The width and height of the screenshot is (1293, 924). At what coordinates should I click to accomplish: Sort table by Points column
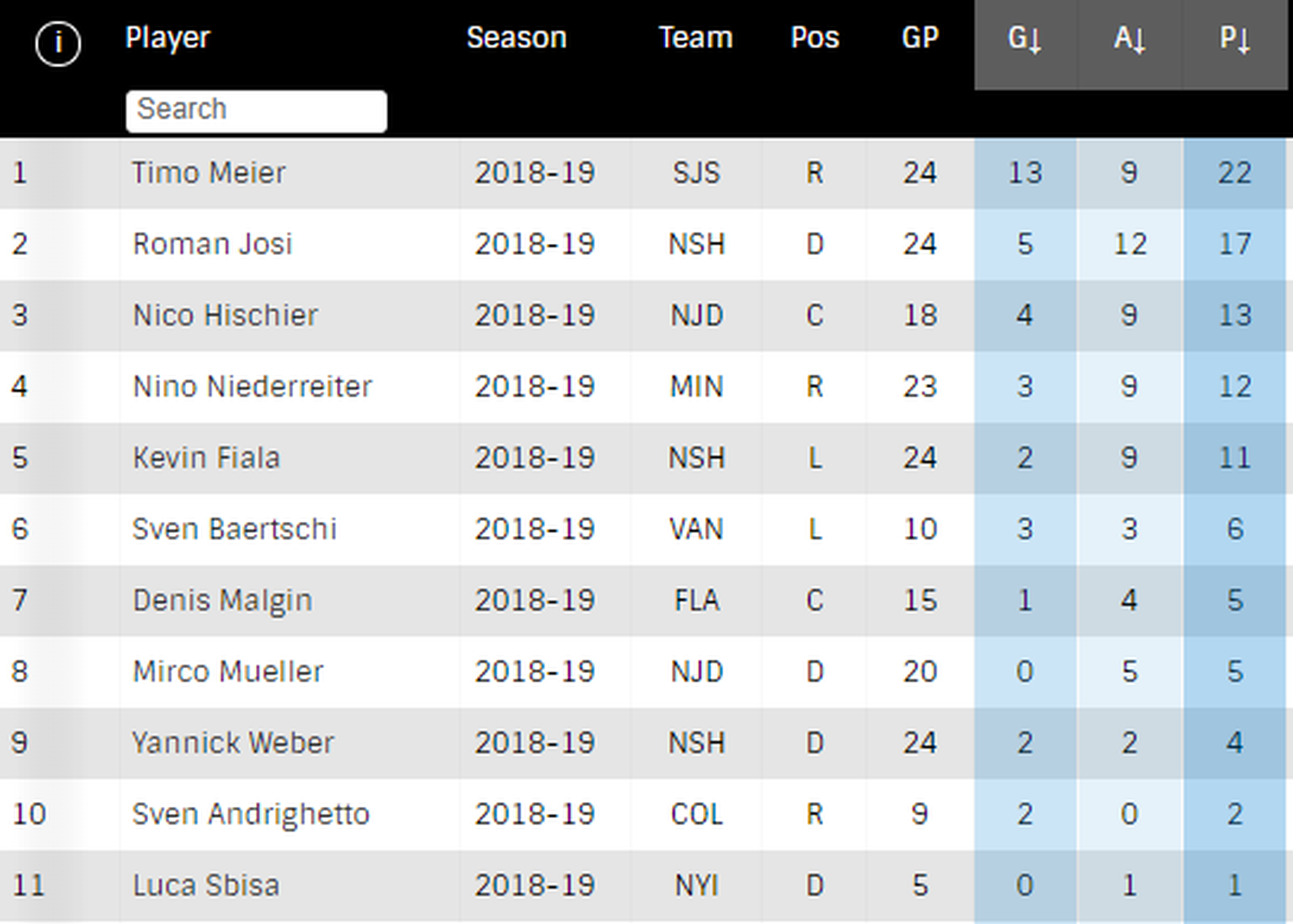coord(1235,40)
